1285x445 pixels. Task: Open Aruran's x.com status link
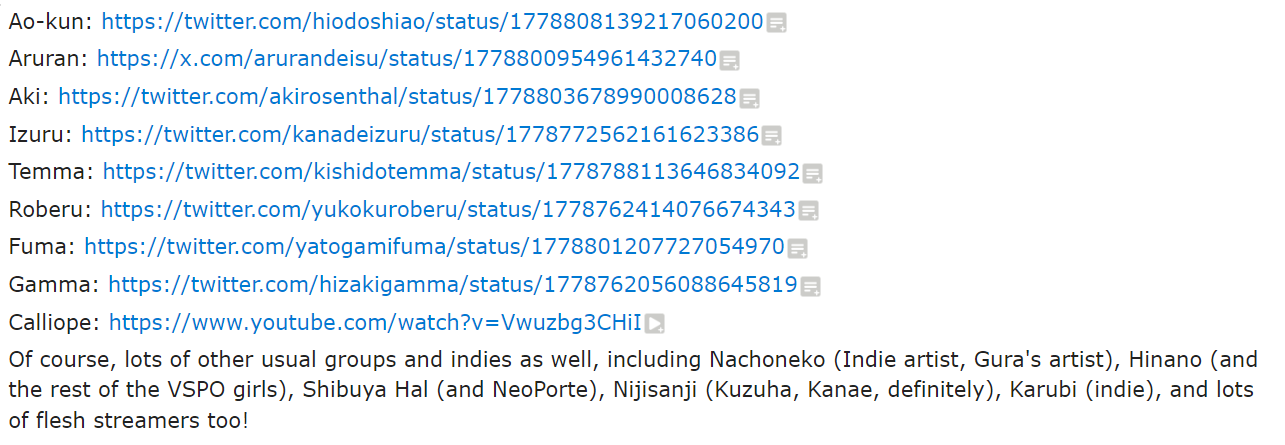(x=407, y=58)
